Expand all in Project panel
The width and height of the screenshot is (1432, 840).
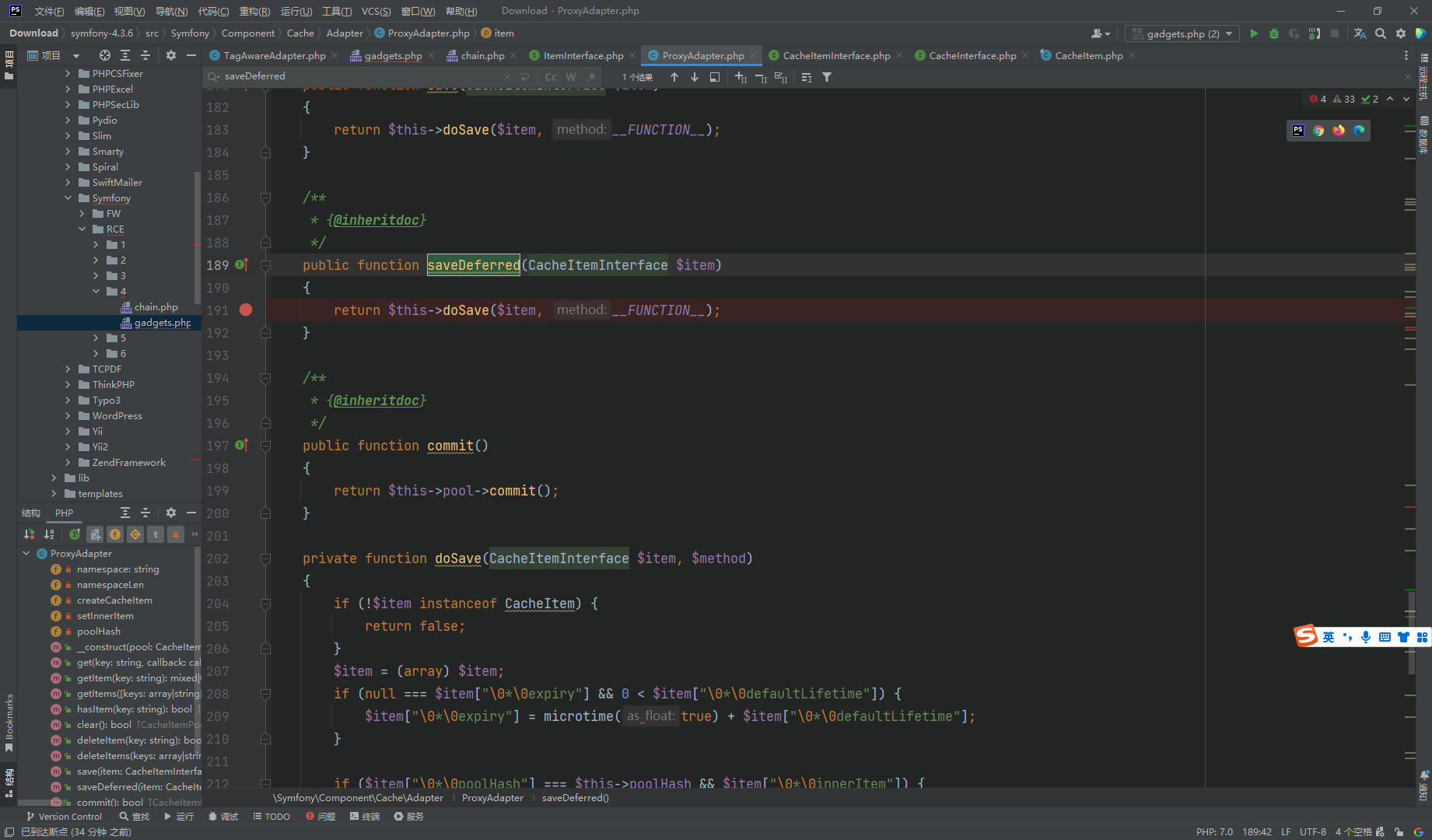click(125, 55)
